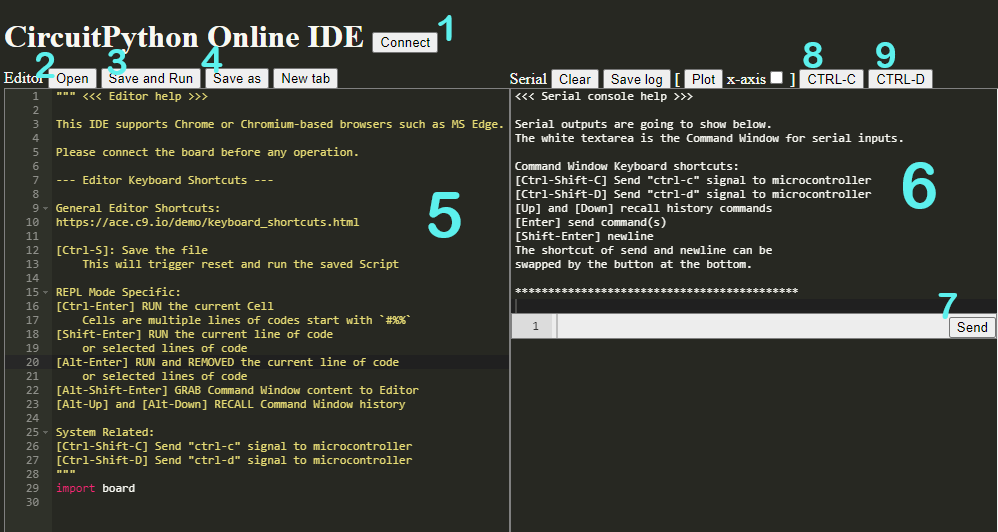Image resolution: width=998 pixels, height=532 pixels.
Task: Click '[Enter] send command(s)' console line
Action: (x=591, y=222)
